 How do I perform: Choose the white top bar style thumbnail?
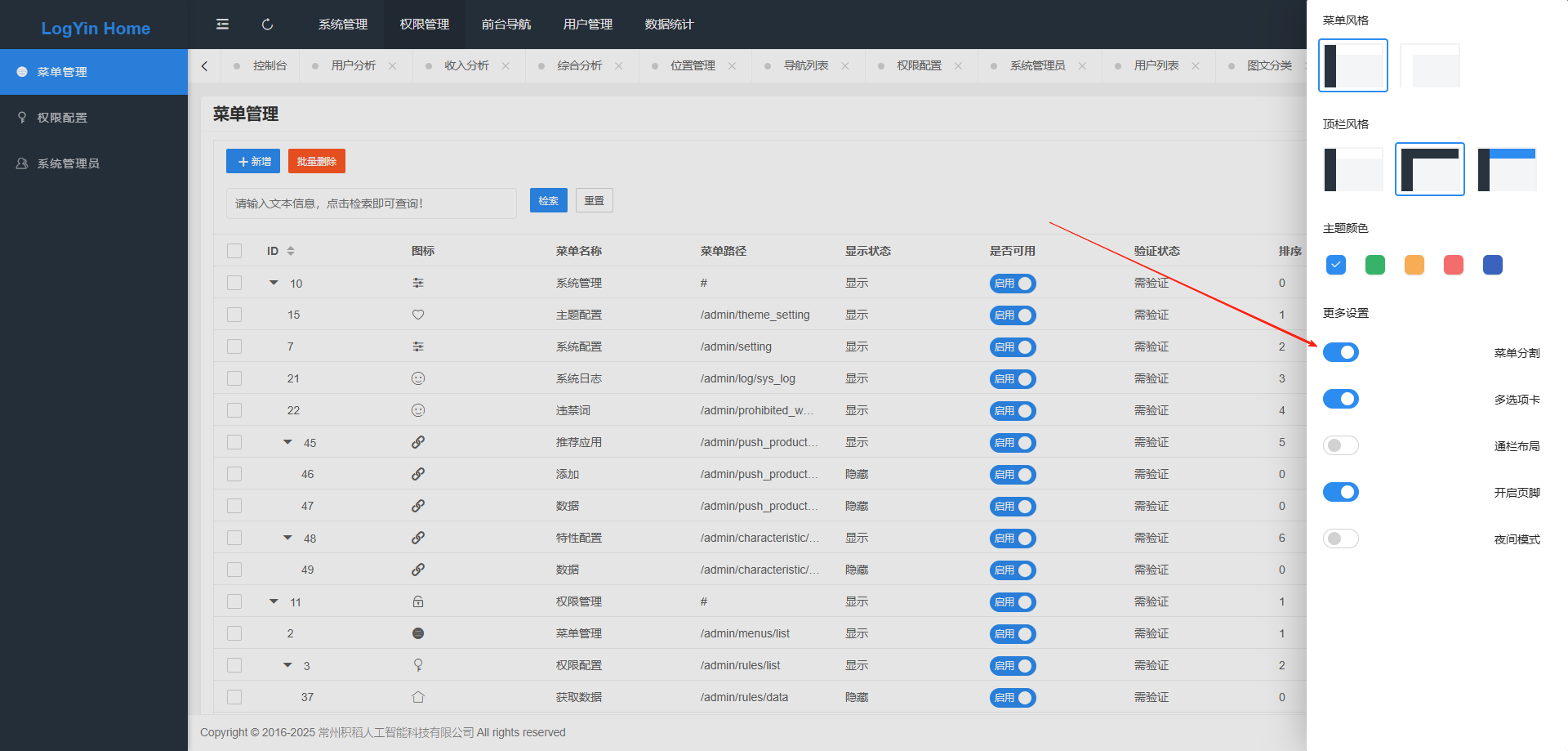(x=1353, y=169)
